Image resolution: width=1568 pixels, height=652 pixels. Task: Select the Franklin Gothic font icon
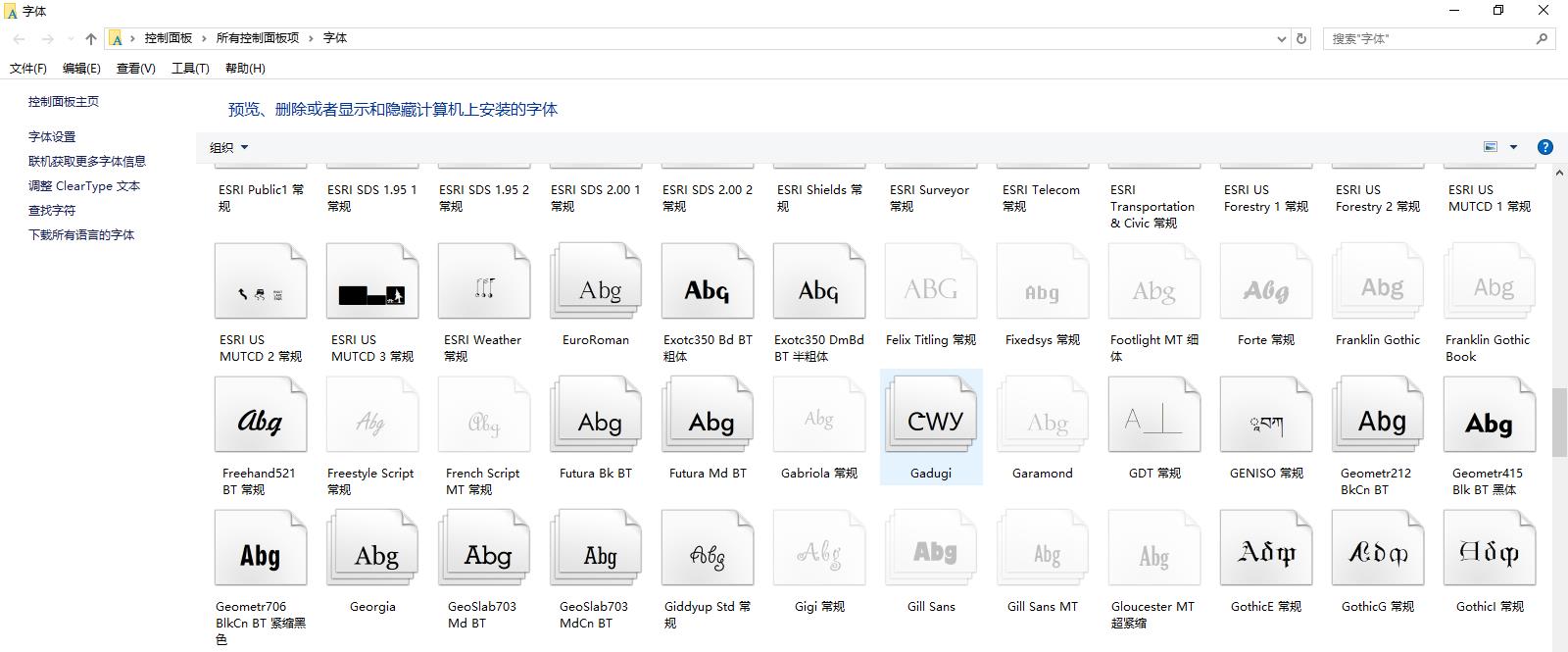[x=1378, y=282]
